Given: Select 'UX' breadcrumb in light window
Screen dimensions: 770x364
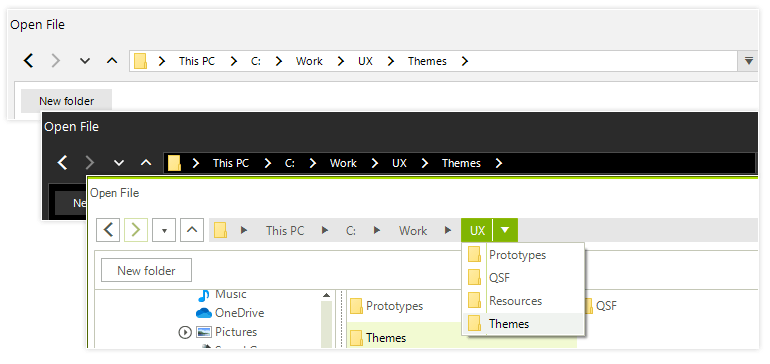Looking at the screenshot, I should coord(365,61).
